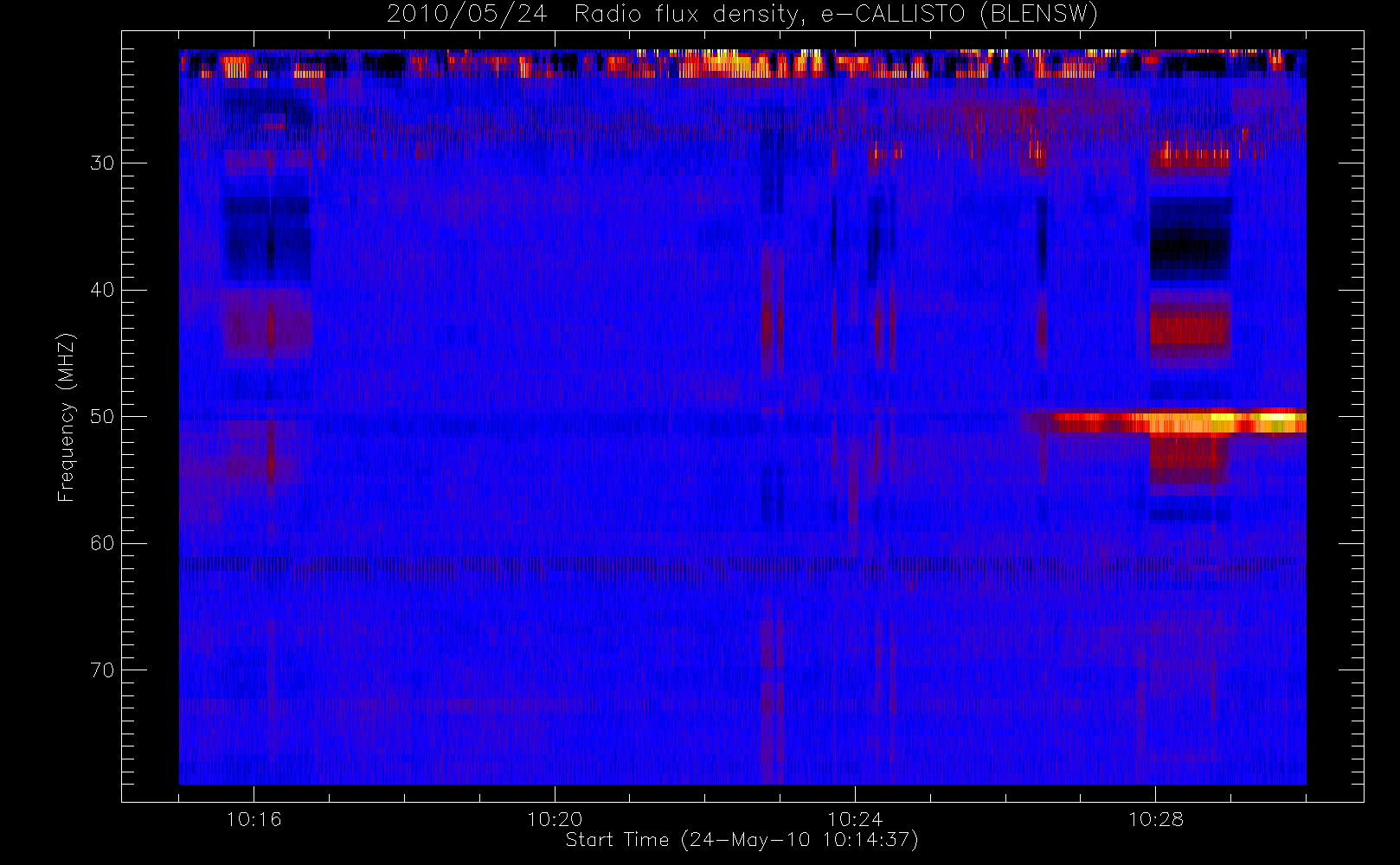Click the 10:28 time tick label
Screen dimensions: 1400x865
(1156, 819)
